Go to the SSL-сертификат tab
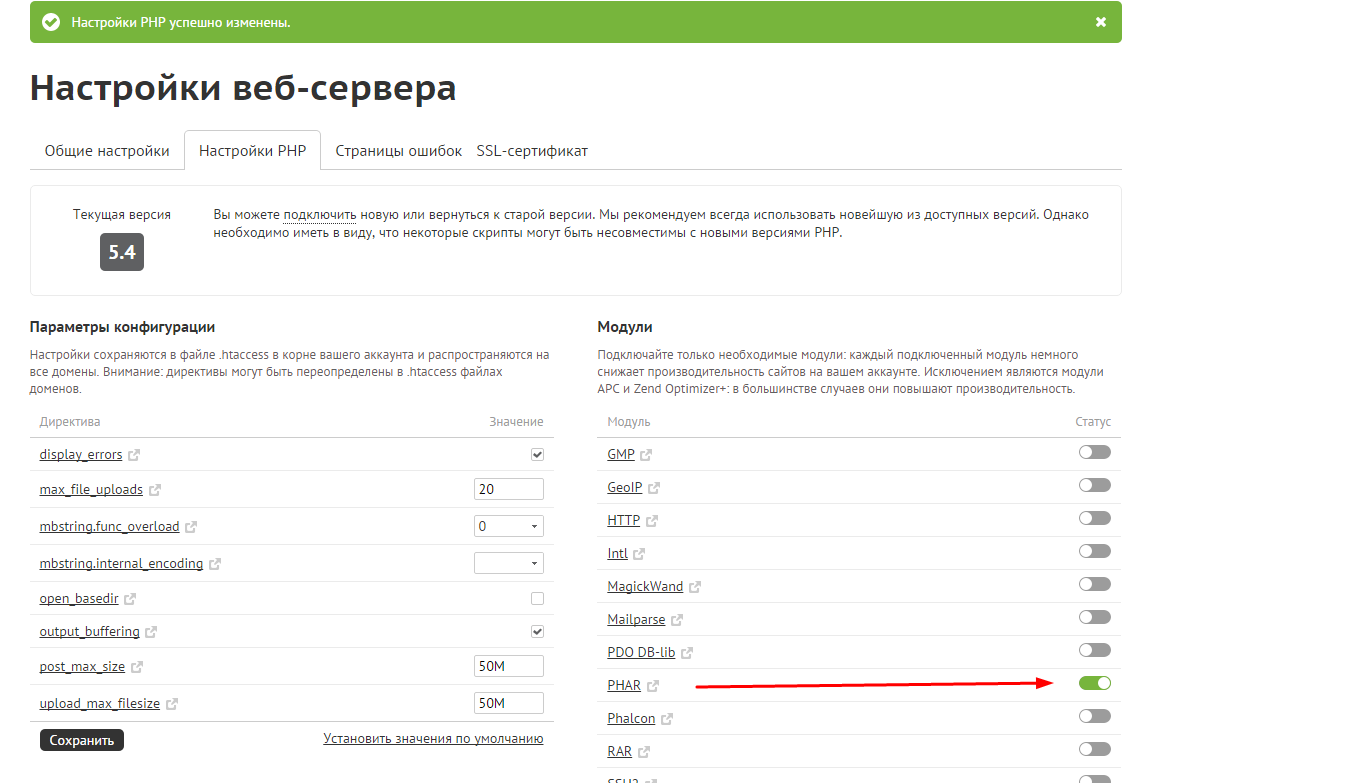The width and height of the screenshot is (1359, 783). [x=532, y=151]
